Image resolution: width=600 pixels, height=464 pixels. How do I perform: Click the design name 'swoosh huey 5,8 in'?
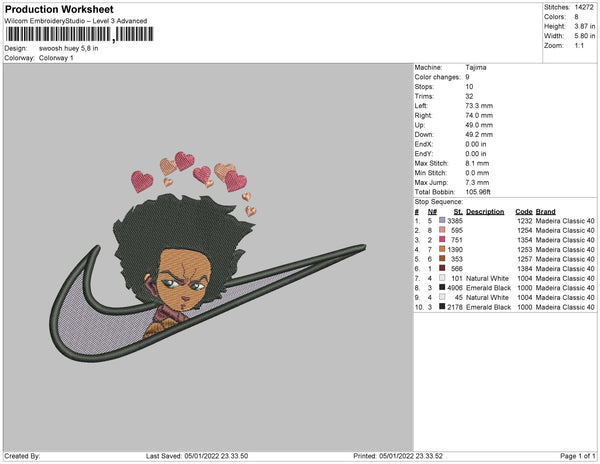point(68,49)
